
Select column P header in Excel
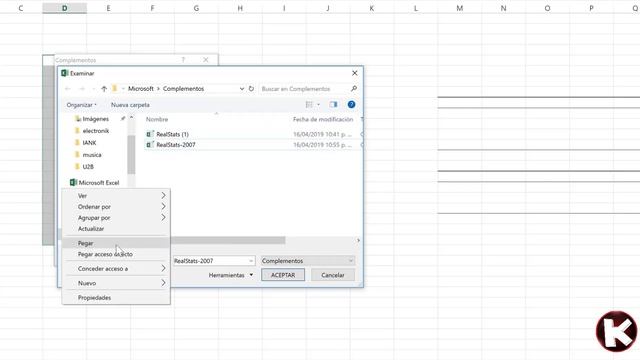click(x=591, y=8)
